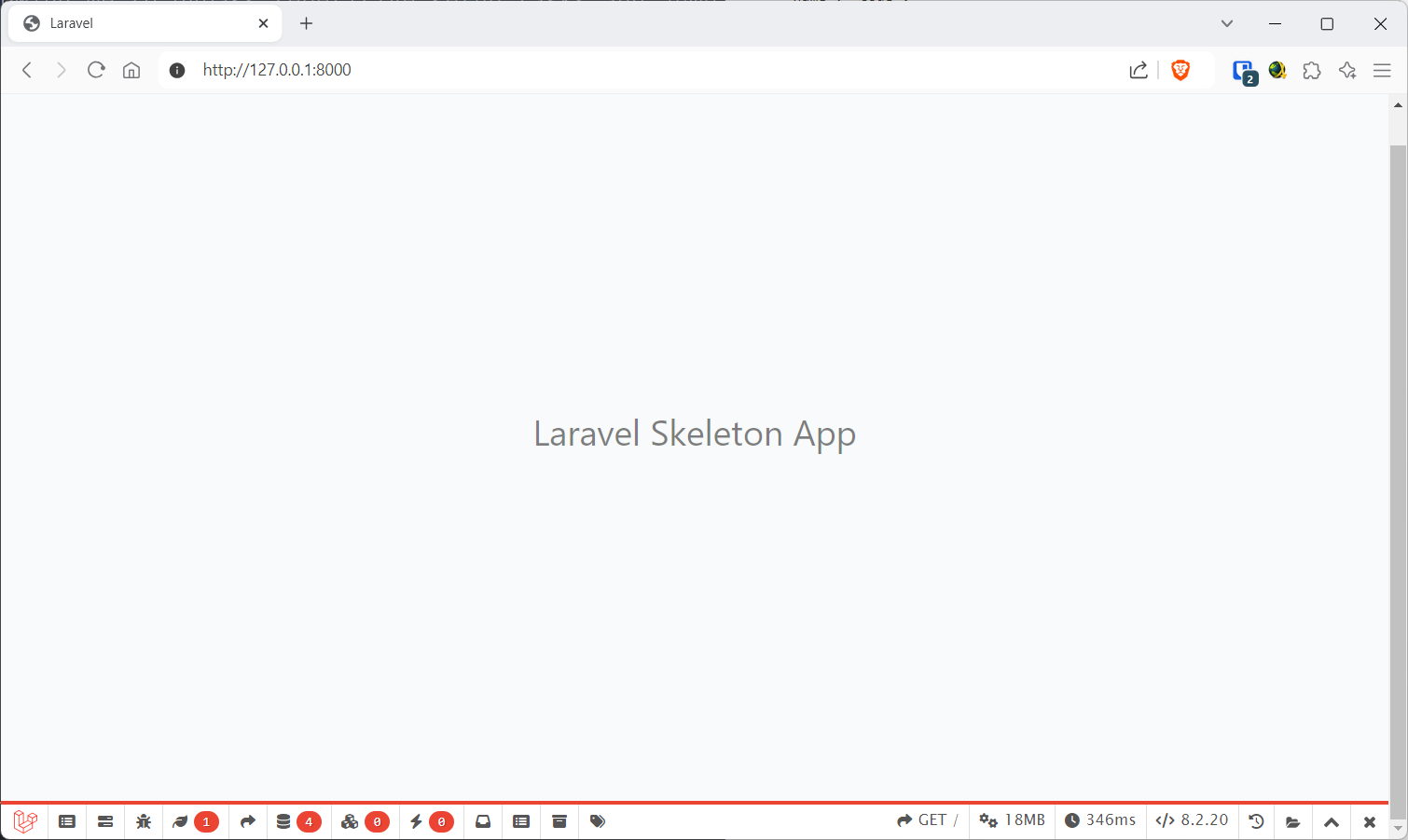The height and width of the screenshot is (840, 1408).
Task: Open the debugbar request history clock icon
Action: [x=1256, y=821]
